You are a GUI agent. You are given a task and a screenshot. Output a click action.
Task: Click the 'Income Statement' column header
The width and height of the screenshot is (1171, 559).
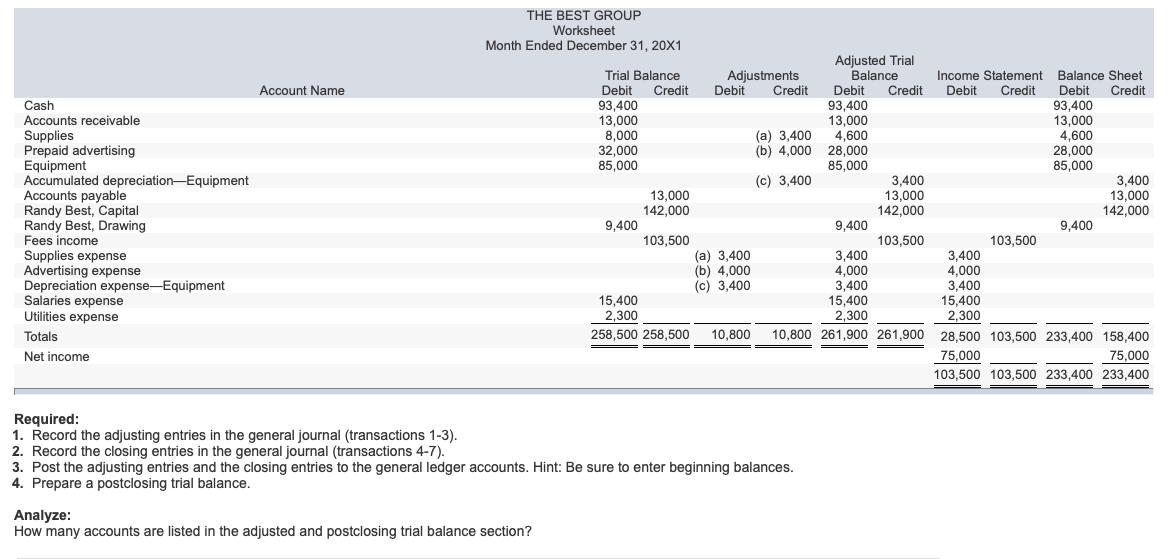pos(990,75)
